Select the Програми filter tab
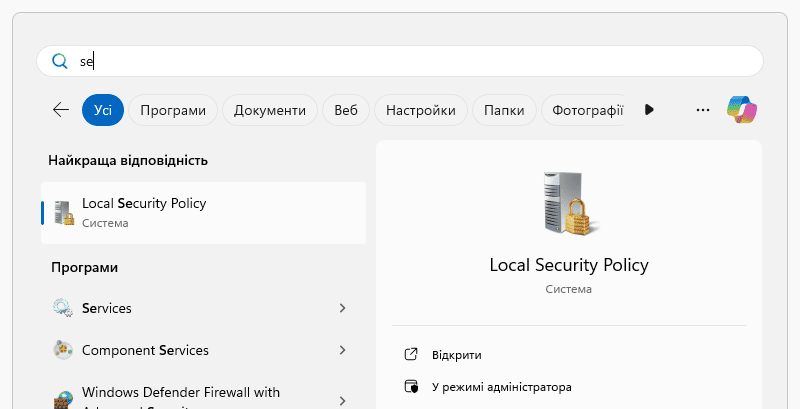 click(173, 110)
